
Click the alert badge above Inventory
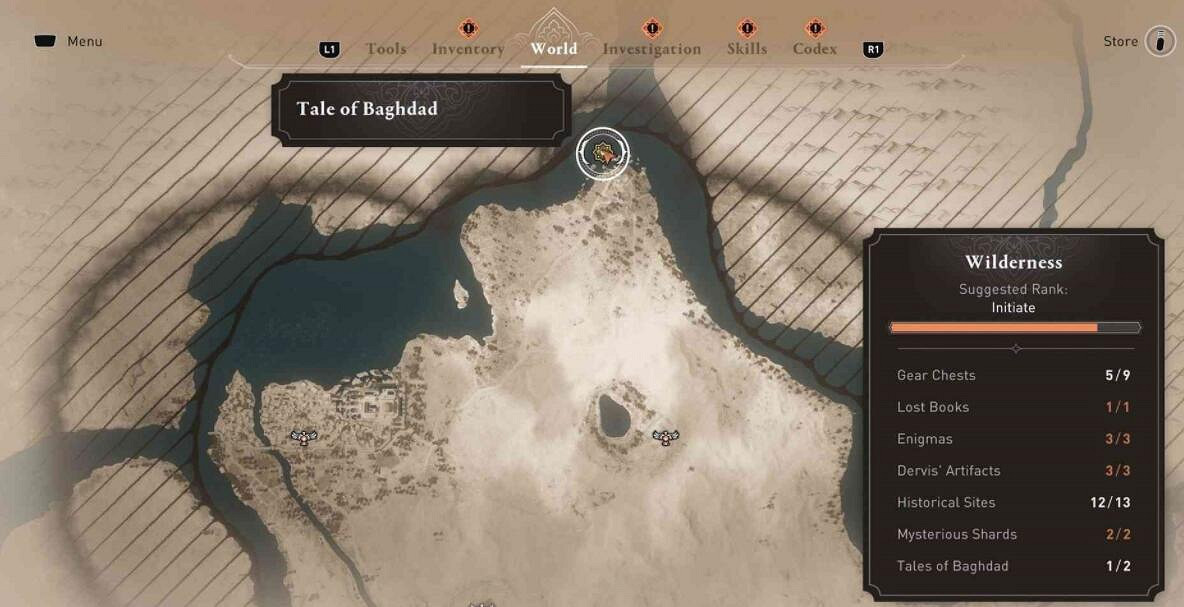click(x=469, y=29)
